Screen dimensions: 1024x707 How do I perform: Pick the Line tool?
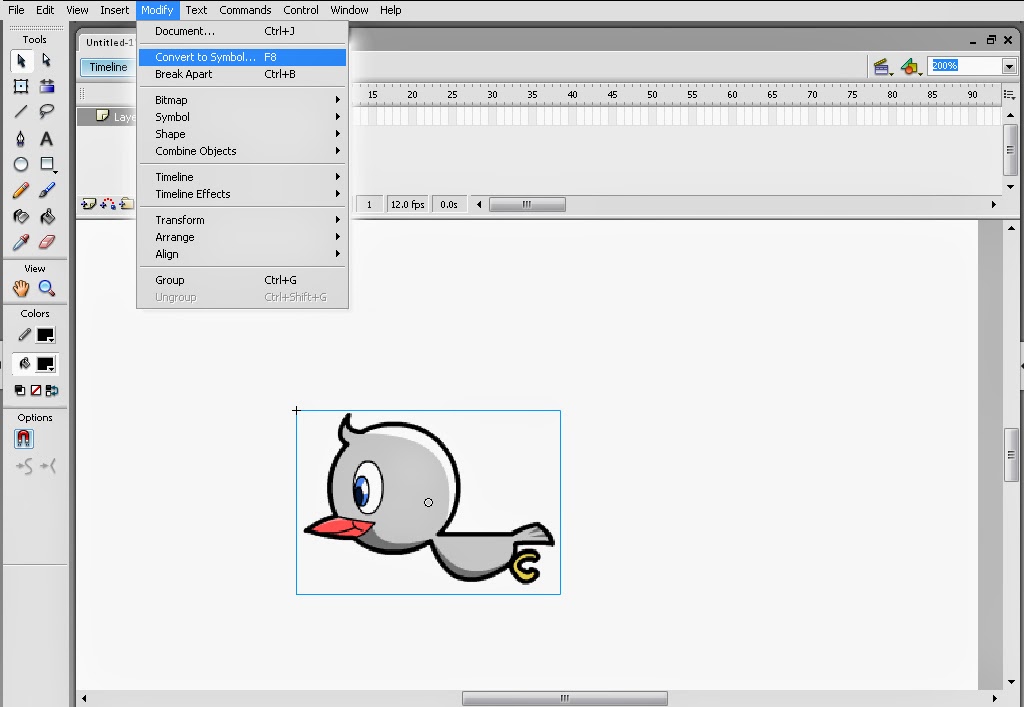coord(21,112)
